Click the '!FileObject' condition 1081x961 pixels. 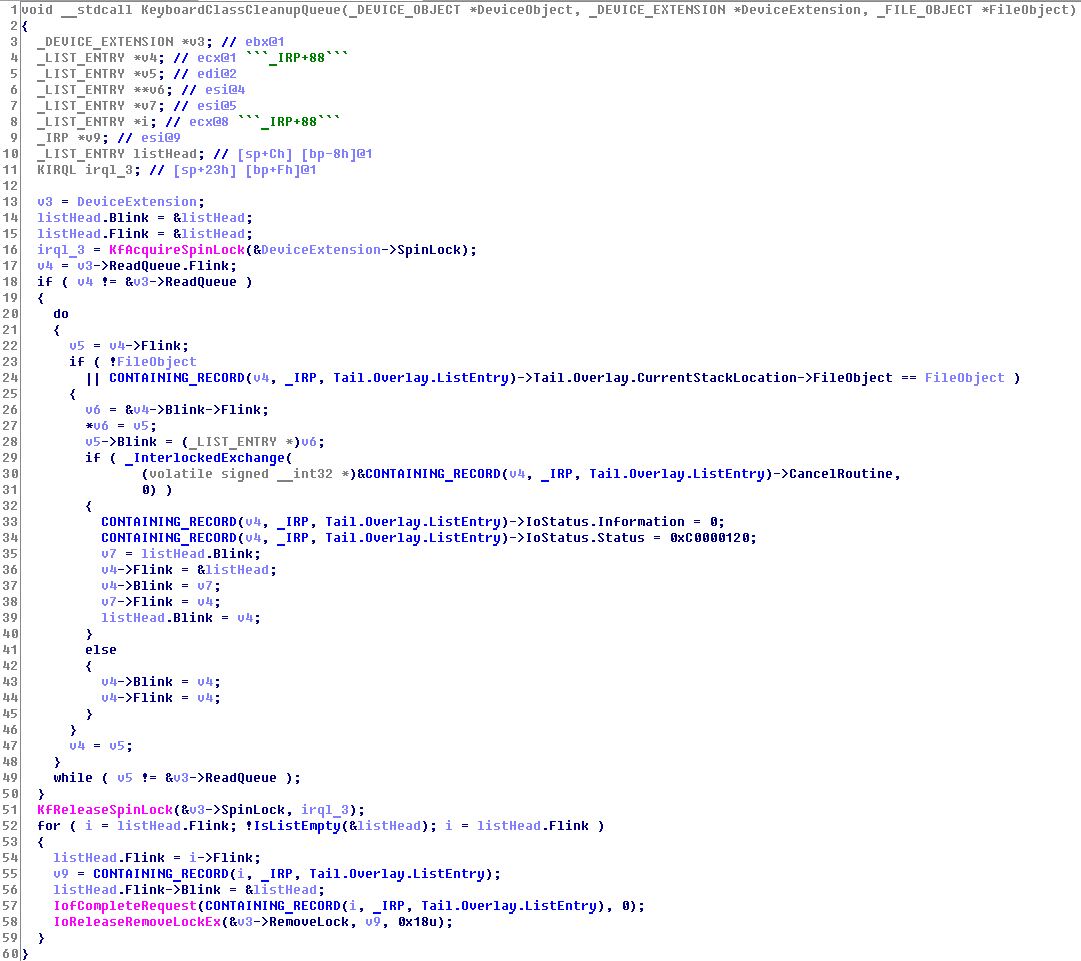(x=153, y=362)
